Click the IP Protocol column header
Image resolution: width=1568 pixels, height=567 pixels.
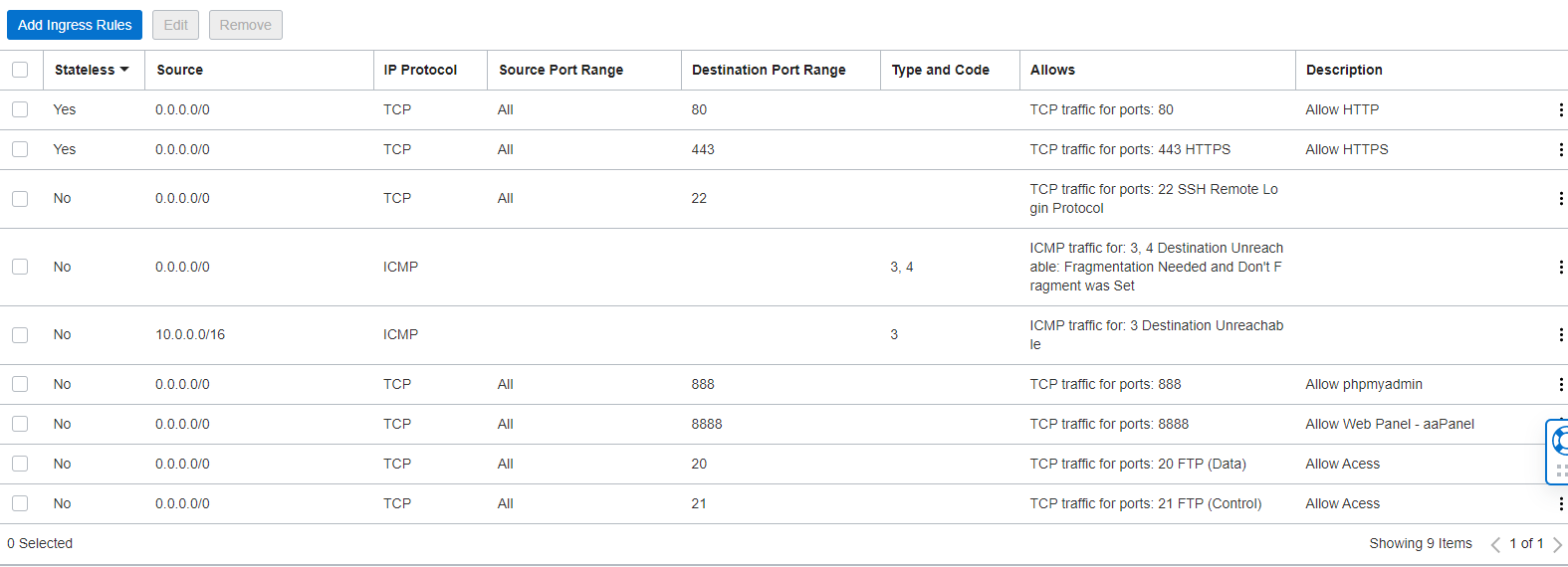pos(420,70)
